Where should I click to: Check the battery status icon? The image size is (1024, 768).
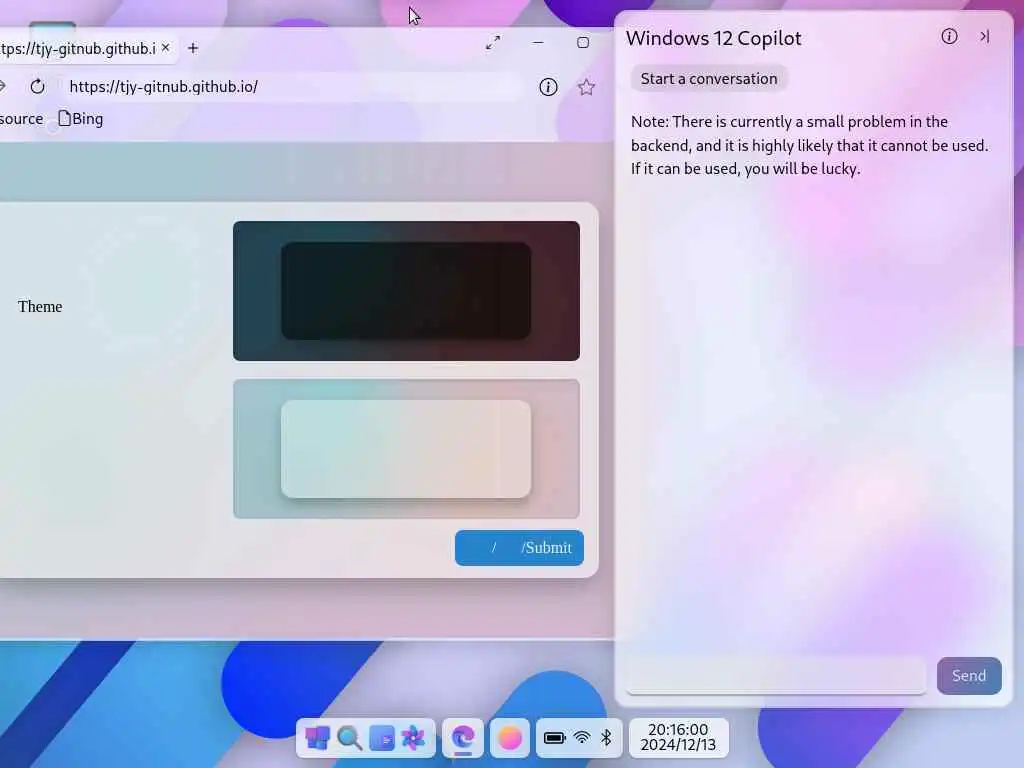pos(554,738)
